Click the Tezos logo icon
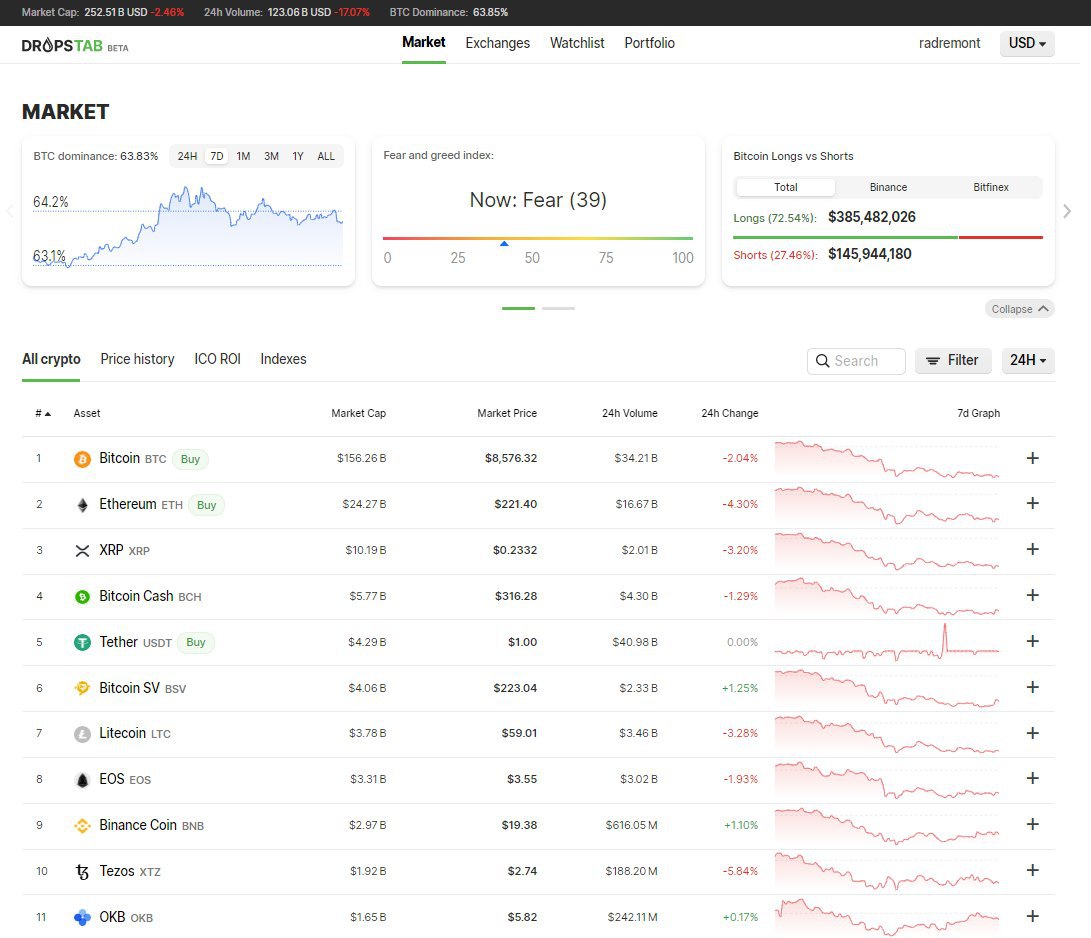The height and width of the screenshot is (938, 1091). point(82,872)
